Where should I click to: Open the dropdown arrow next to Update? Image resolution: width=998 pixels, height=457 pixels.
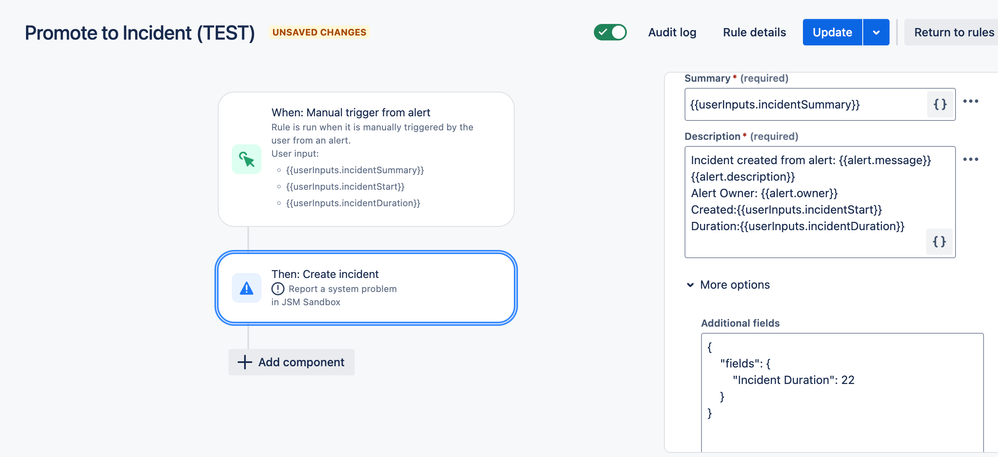[876, 32]
